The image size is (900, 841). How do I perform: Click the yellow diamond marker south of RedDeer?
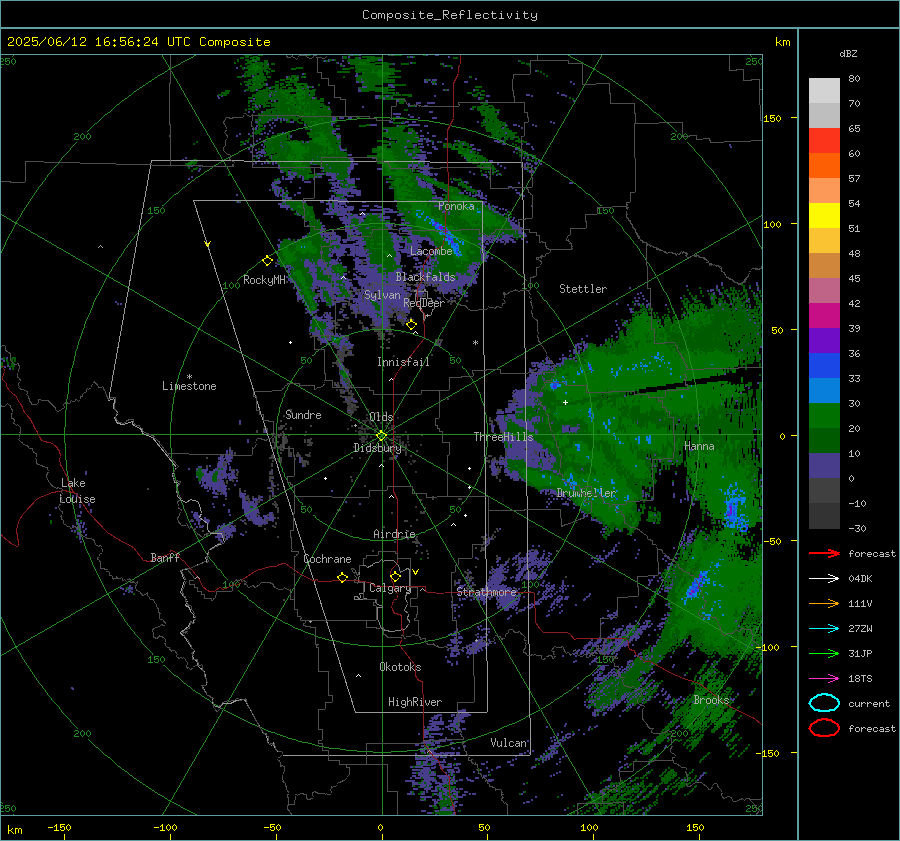412,324
